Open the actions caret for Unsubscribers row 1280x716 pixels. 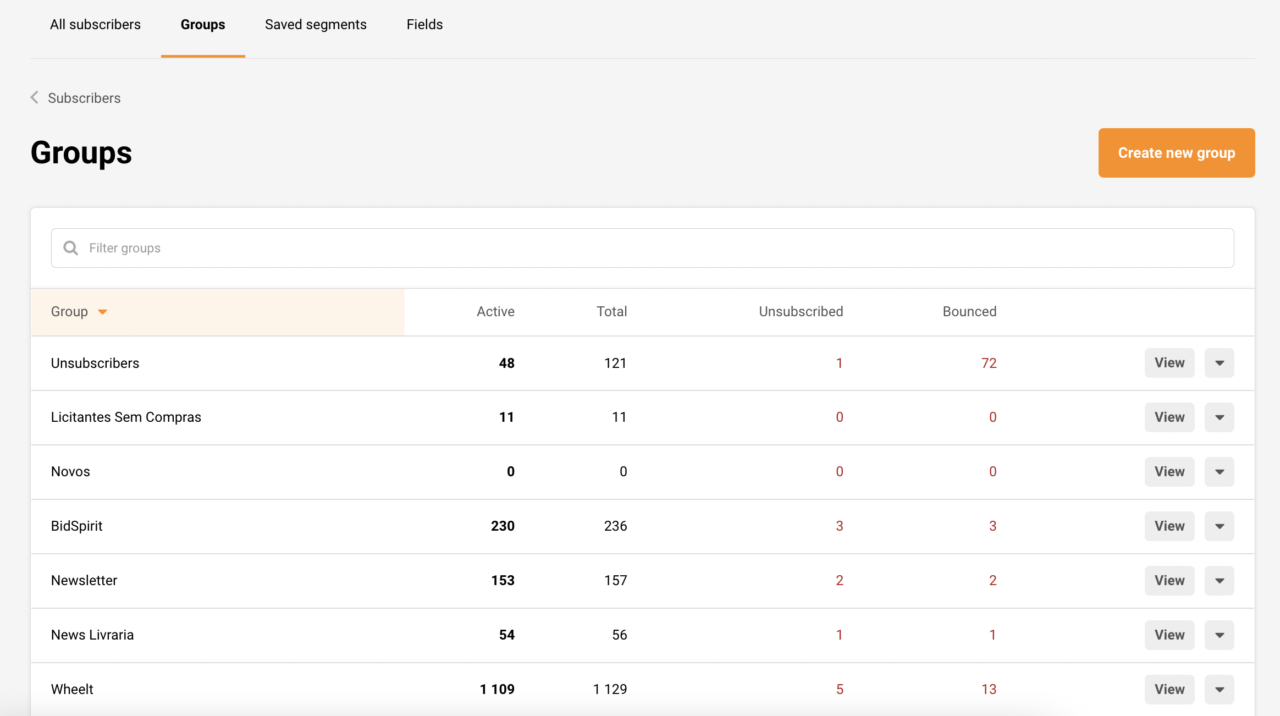[1219, 362]
